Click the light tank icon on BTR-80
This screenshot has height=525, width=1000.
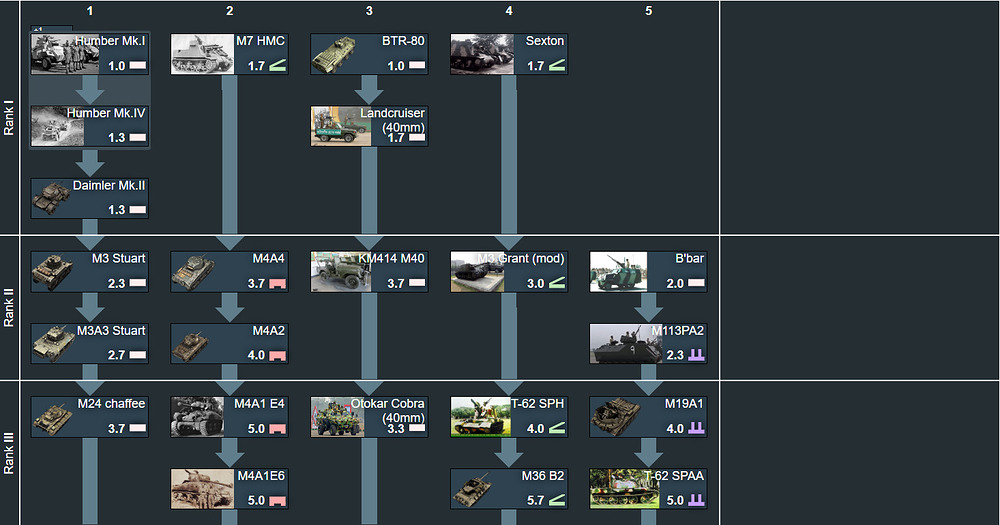[x=417, y=66]
